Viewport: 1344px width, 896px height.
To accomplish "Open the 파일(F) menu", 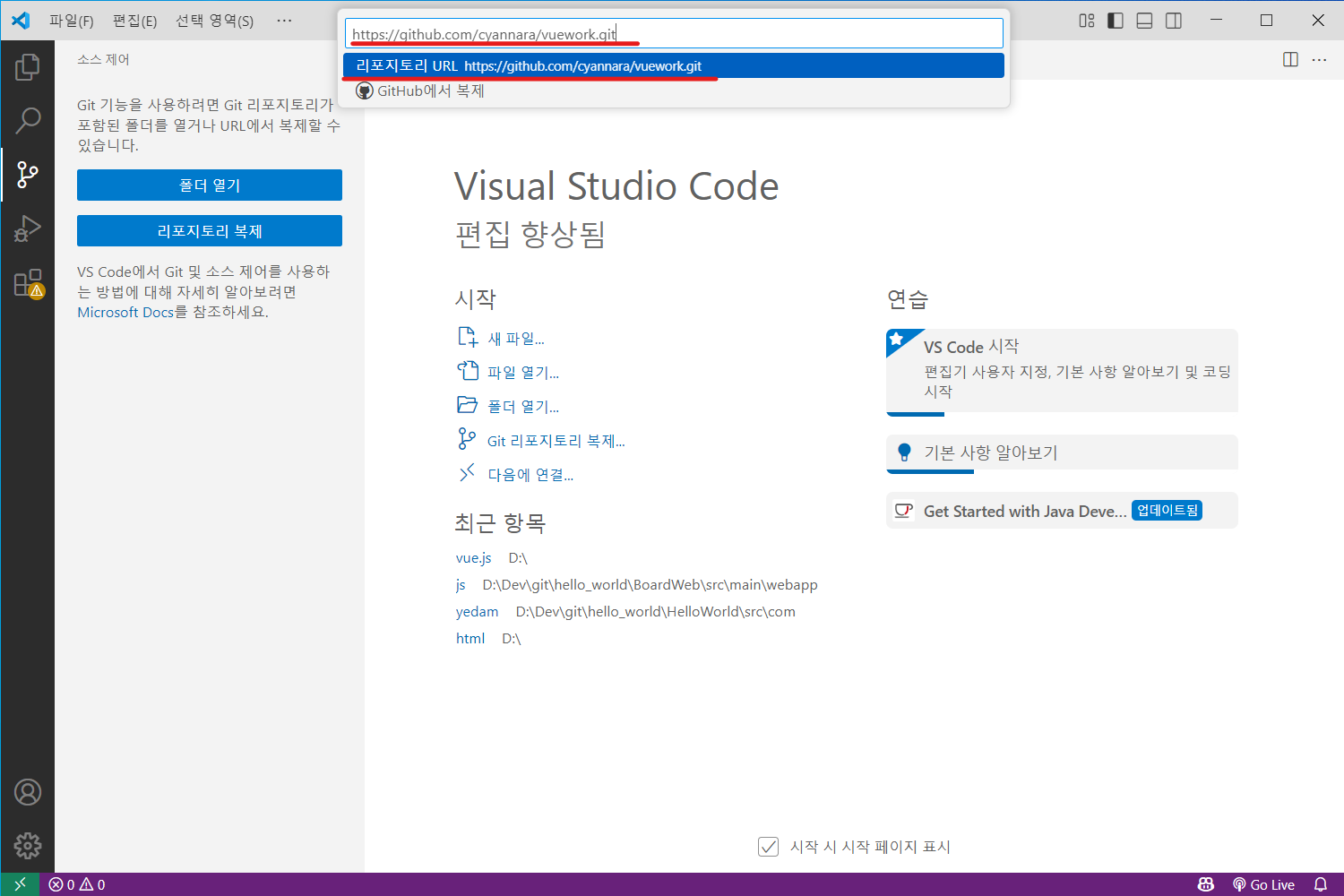I will 72,21.
